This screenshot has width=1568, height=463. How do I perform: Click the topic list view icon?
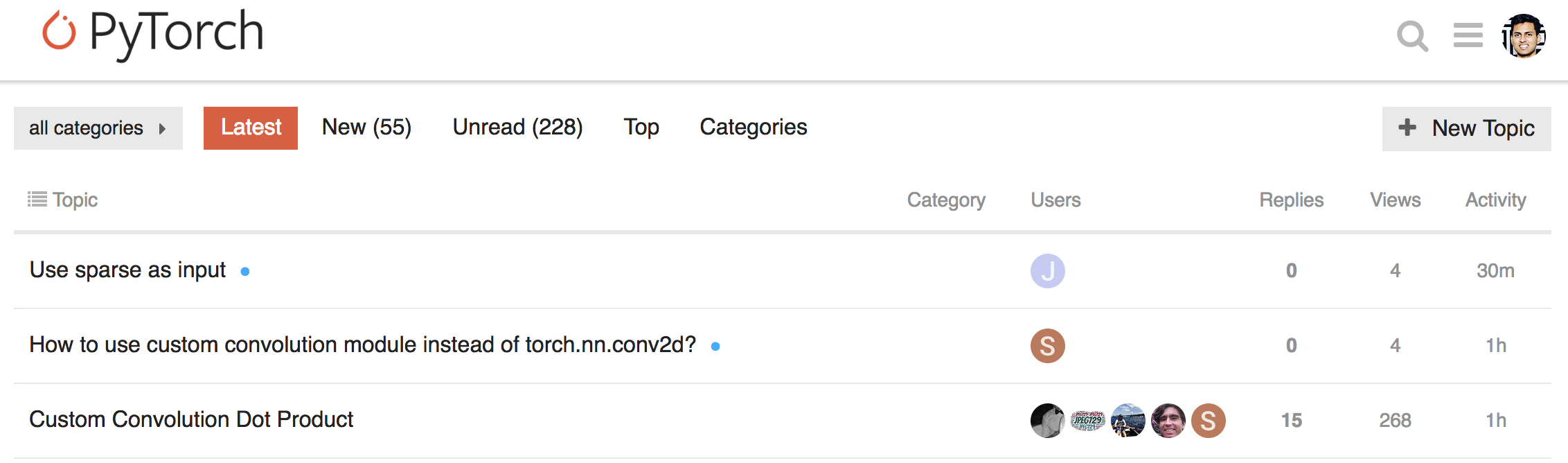36,200
